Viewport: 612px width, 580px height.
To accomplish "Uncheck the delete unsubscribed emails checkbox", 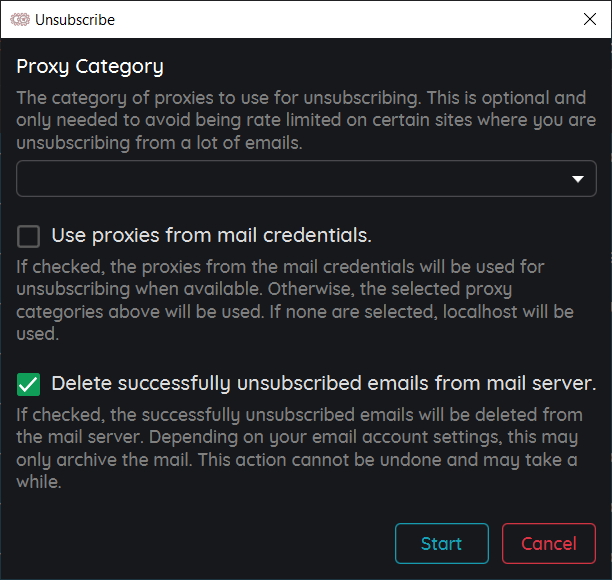I will (x=29, y=384).
